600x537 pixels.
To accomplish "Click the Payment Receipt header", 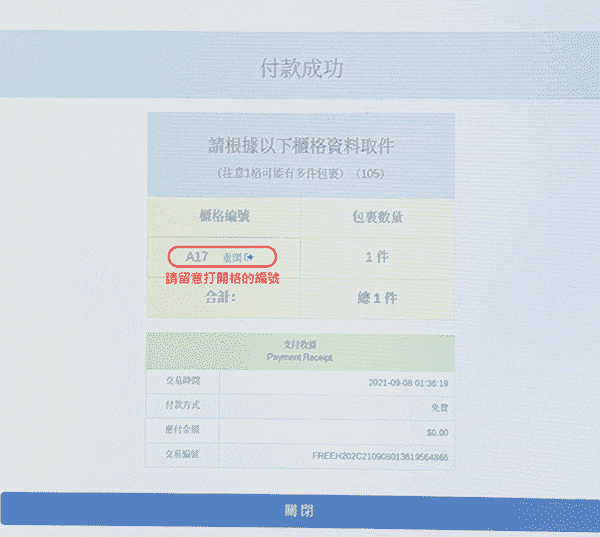I will [300, 351].
